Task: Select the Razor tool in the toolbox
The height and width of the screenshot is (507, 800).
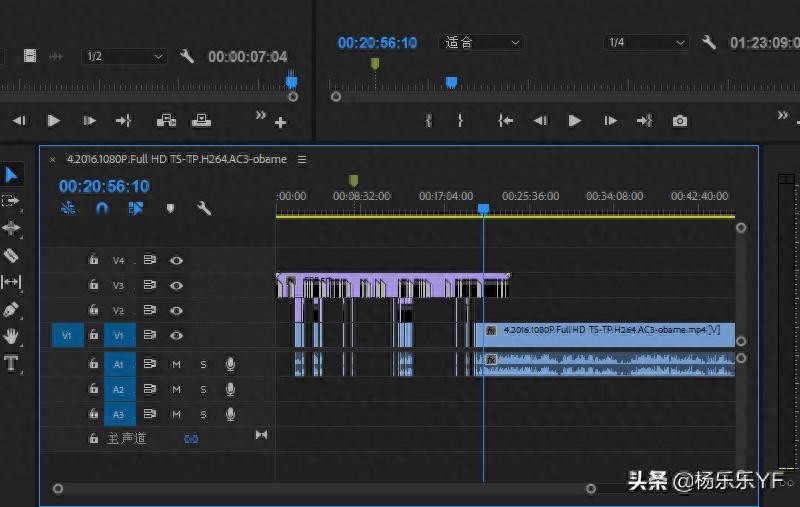Action: click(x=11, y=256)
